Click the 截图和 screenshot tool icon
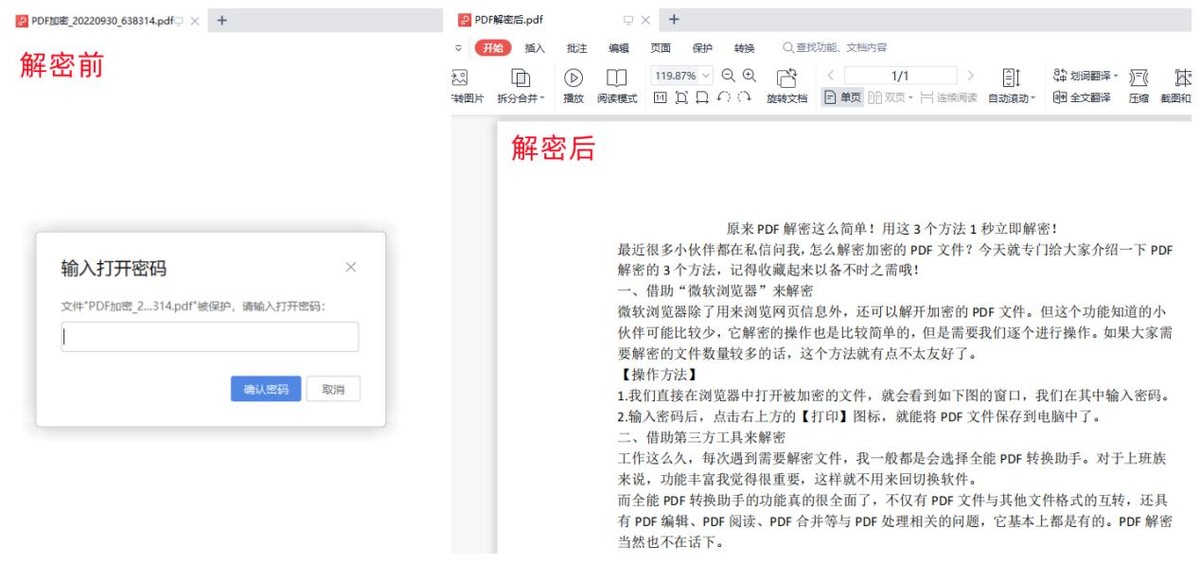Image resolution: width=1200 pixels, height=562 pixels. [1183, 77]
